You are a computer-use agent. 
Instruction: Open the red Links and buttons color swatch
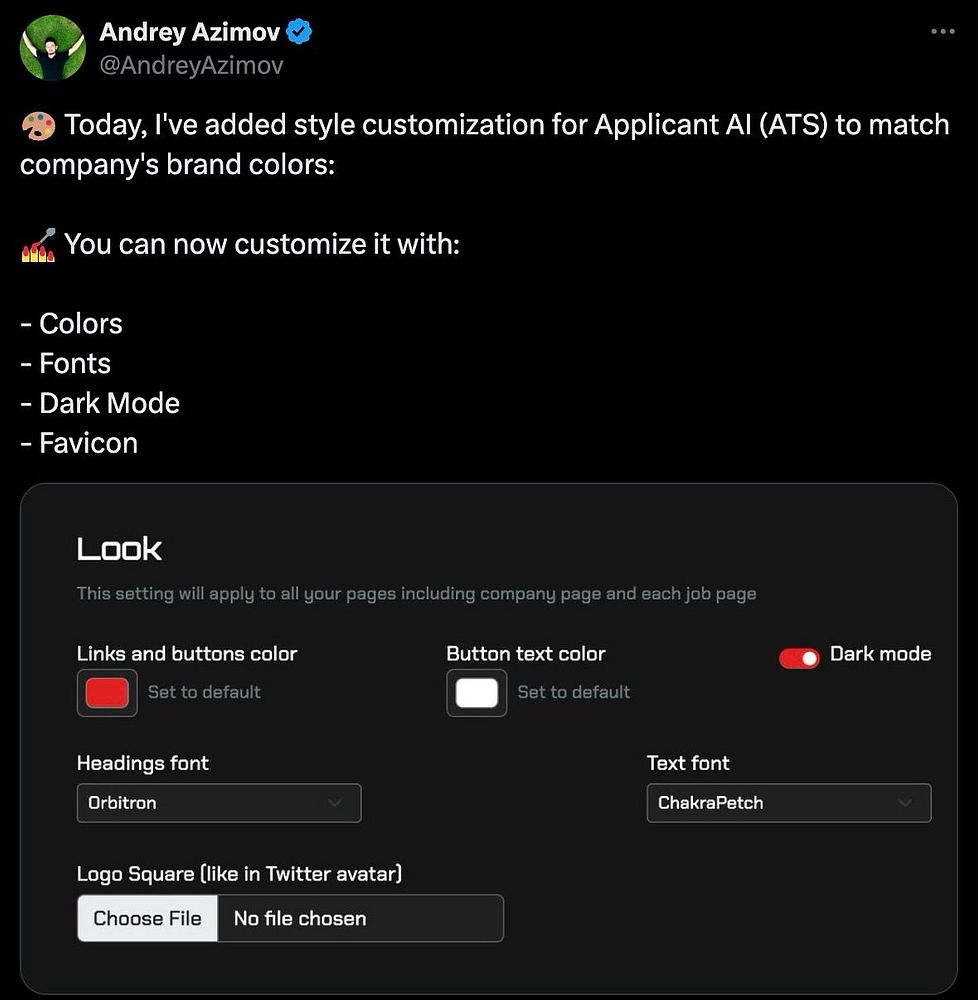[107, 693]
